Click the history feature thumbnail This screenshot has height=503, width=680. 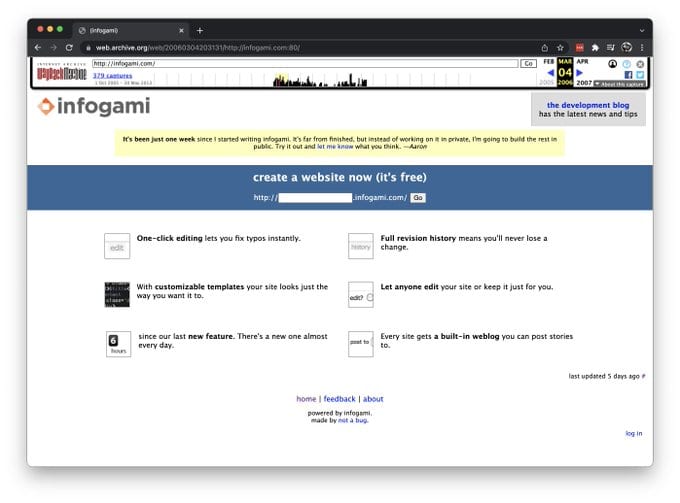pyautogui.click(x=360, y=246)
